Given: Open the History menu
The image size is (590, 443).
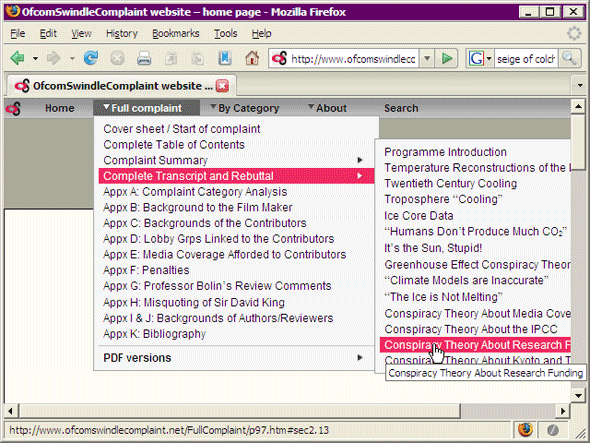Looking at the screenshot, I should click(x=122, y=33).
